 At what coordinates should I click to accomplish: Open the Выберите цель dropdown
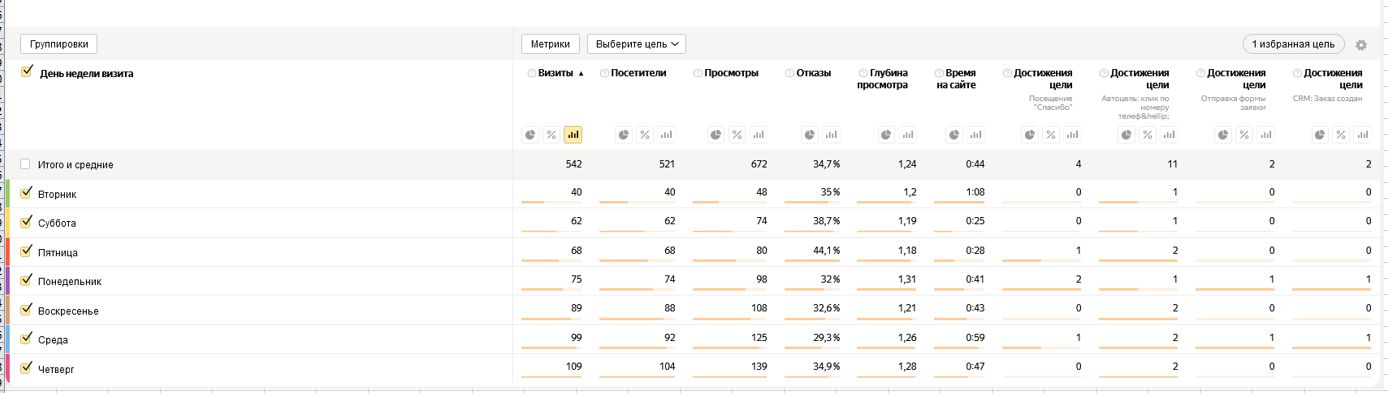point(636,44)
